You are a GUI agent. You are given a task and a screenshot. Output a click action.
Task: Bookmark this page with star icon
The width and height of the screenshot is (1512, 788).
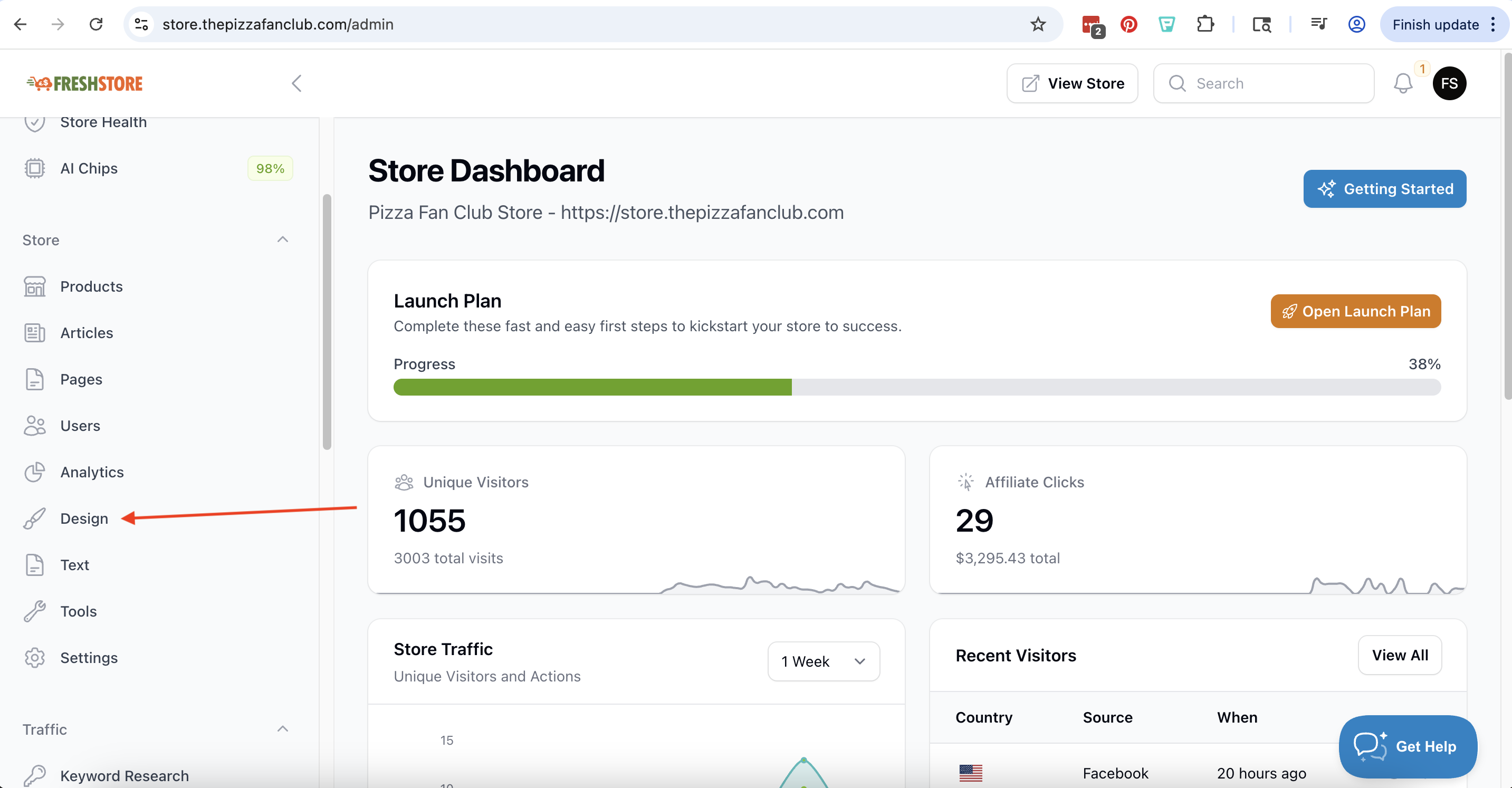point(1038,24)
